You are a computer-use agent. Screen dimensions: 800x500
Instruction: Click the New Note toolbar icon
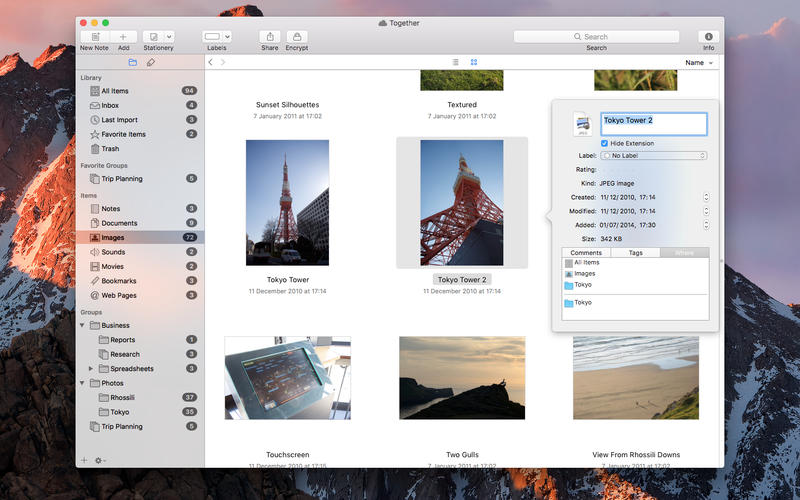(94, 36)
